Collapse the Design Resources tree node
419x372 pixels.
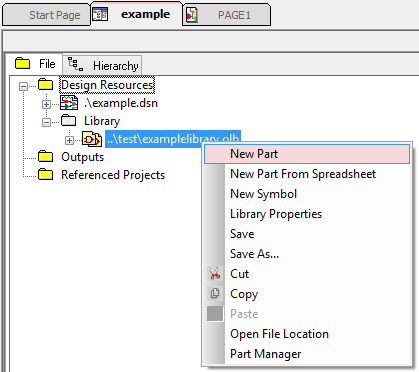click(23, 86)
